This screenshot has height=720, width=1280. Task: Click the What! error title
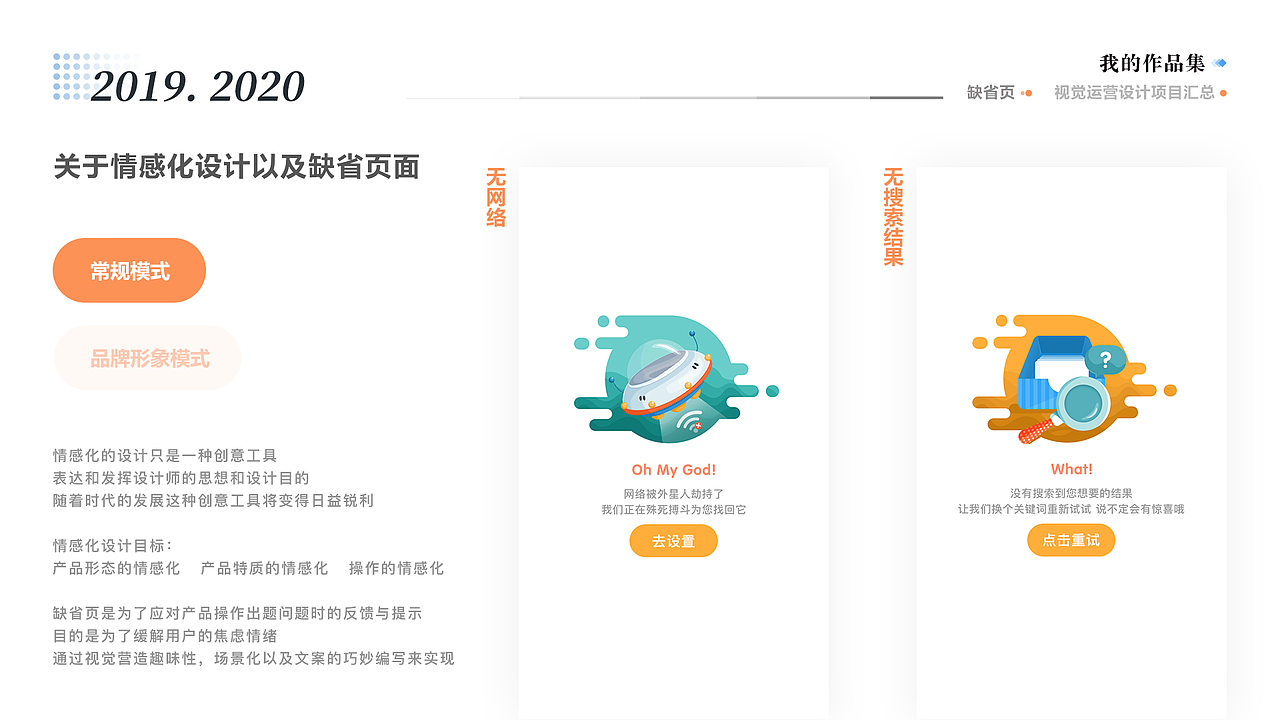pos(1071,469)
